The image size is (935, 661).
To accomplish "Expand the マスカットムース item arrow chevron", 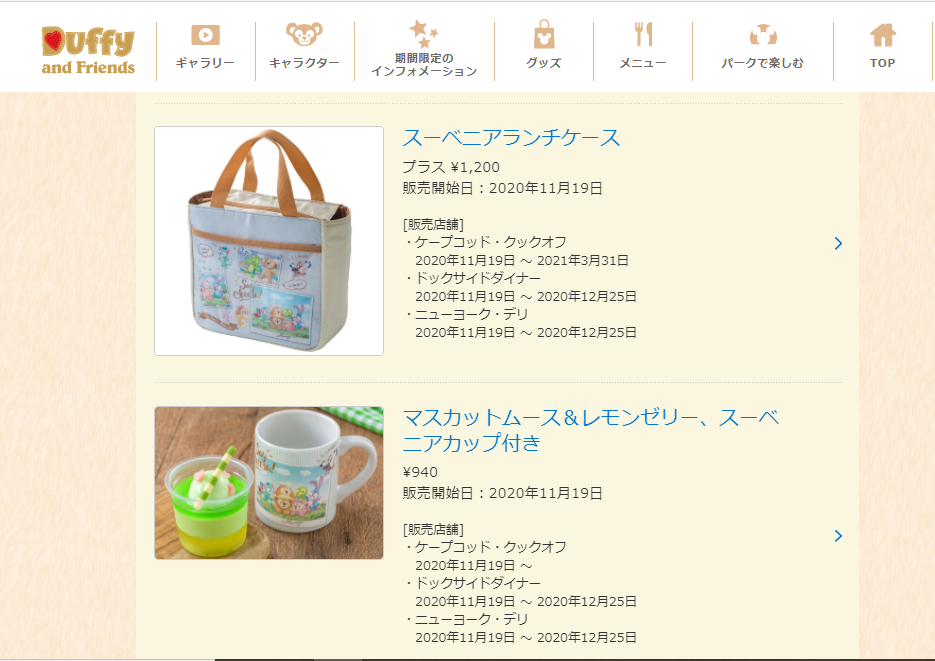I will tap(838, 536).
